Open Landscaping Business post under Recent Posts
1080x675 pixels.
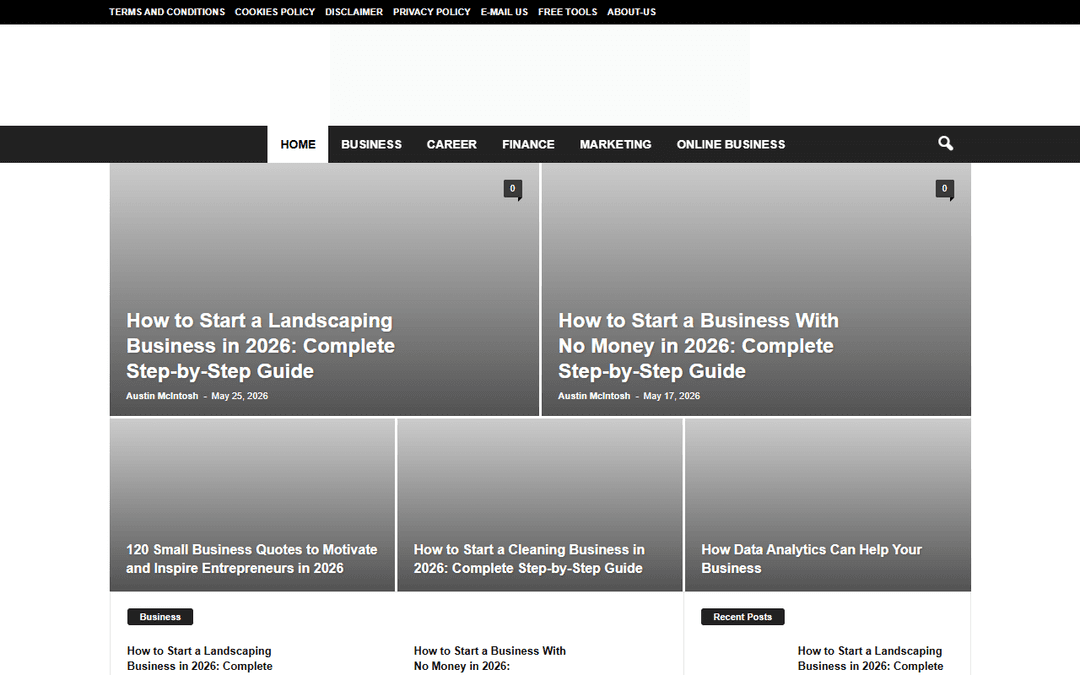click(x=871, y=658)
